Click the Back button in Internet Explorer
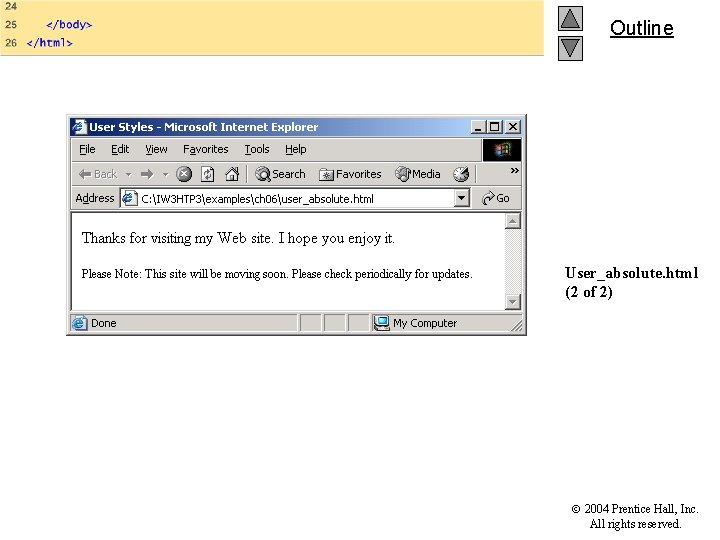Image resolution: width=720 pixels, height=540 pixels. [x=98, y=174]
